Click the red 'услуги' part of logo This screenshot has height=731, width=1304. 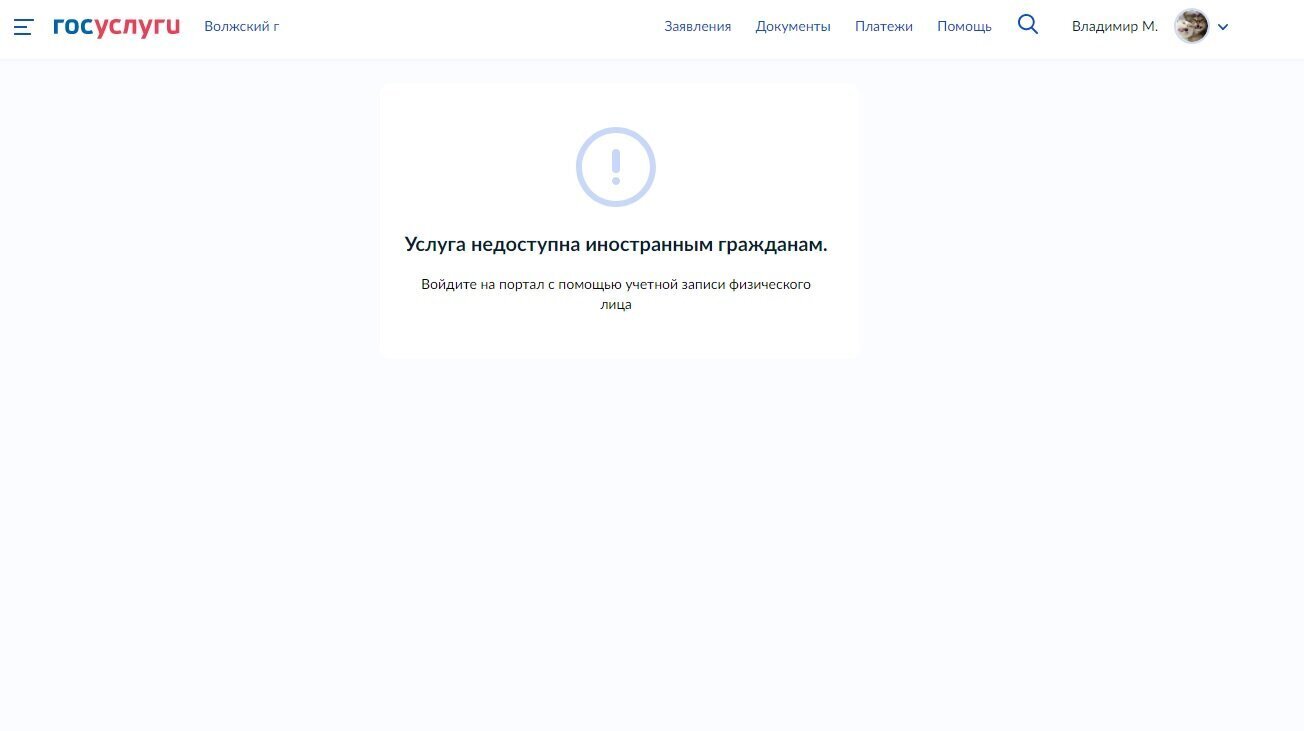tap(138, 27)
